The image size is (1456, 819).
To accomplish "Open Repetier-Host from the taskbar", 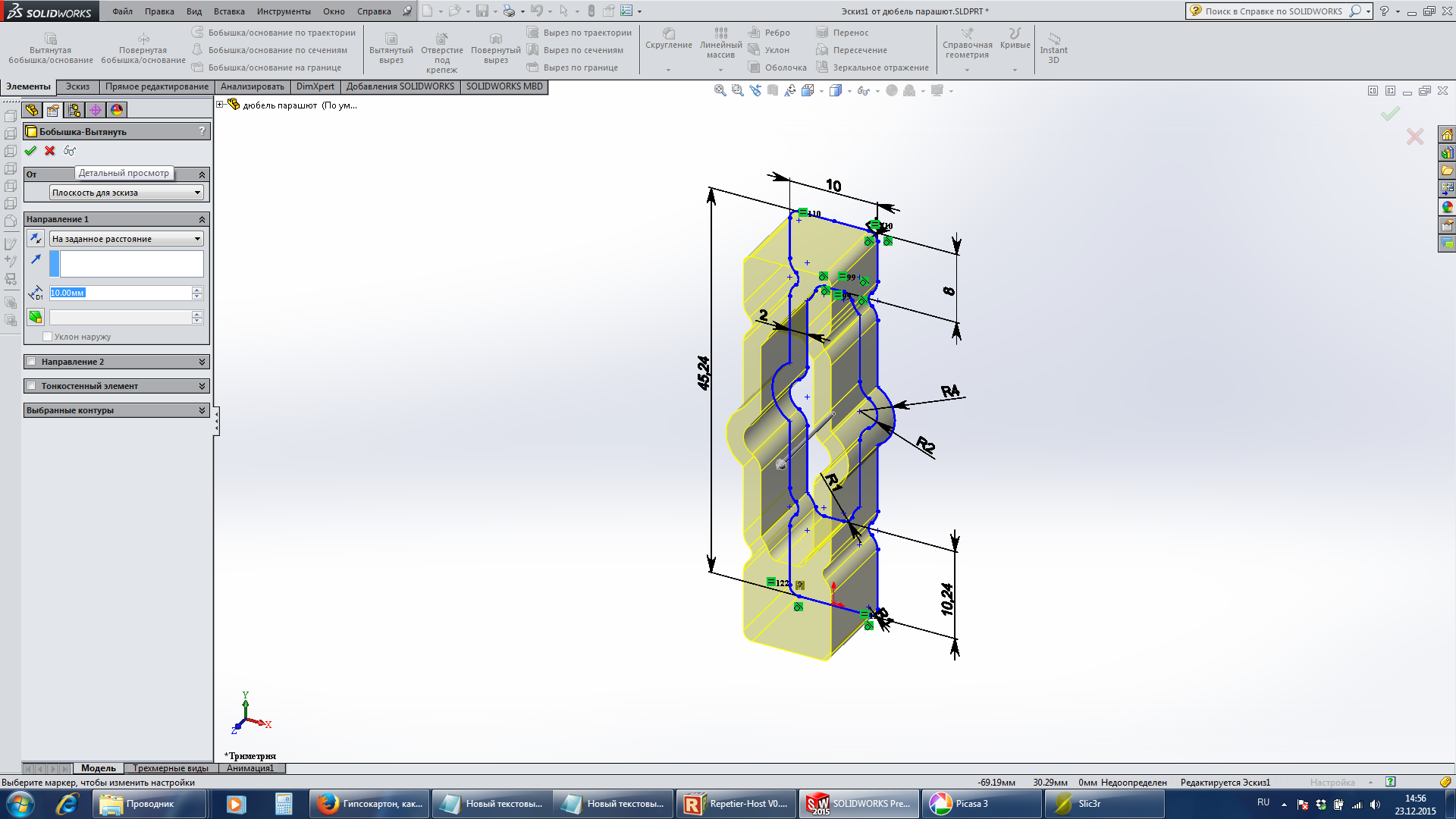I will point(736,804).
